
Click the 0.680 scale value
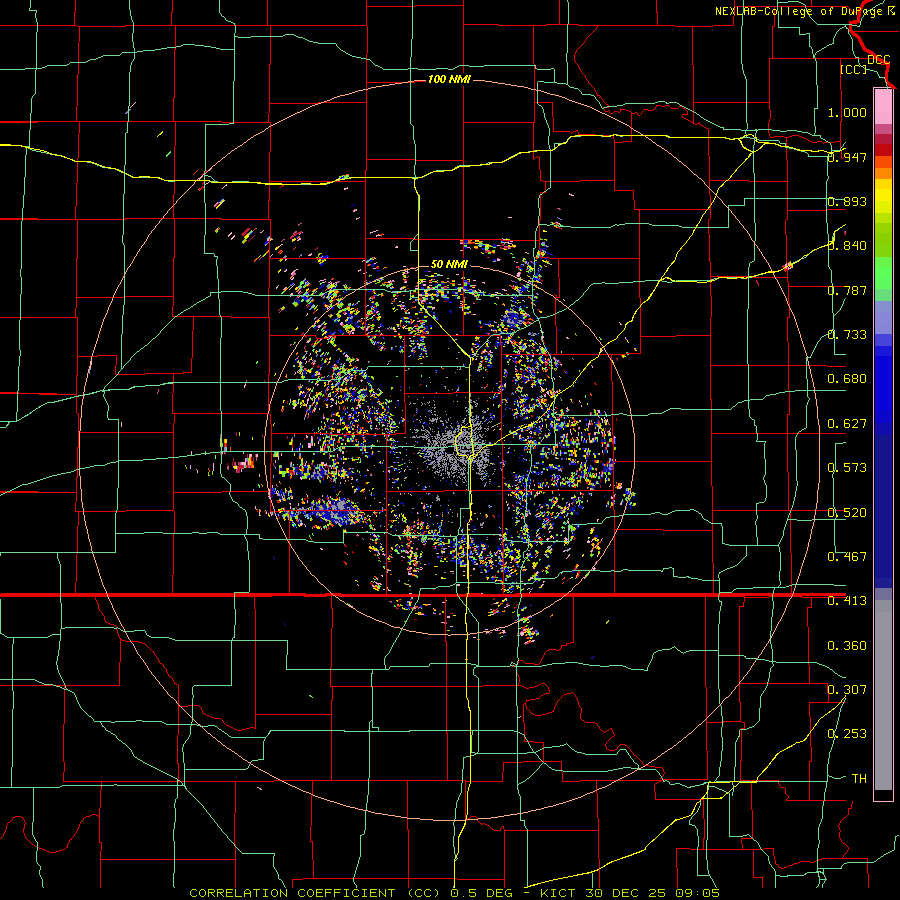pos(847,379)
